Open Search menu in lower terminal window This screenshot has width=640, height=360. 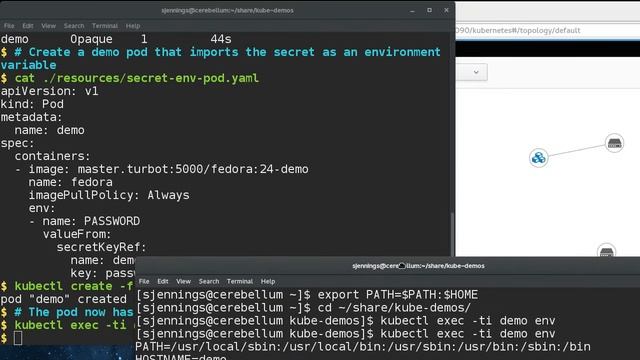(209, 281)
